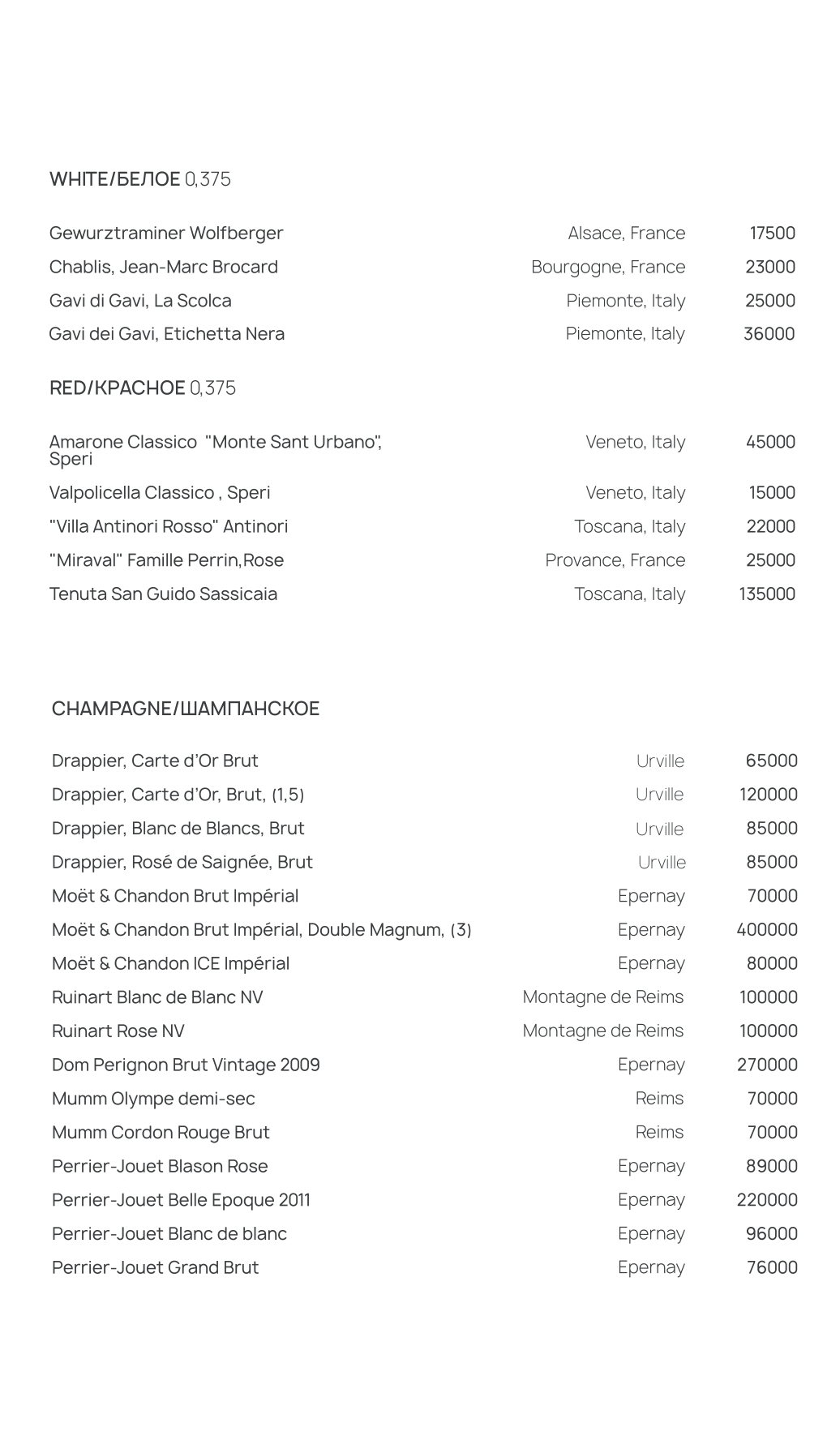
Task: Select Tenuta San Guido Sassicaia price 135000
Action: click(x=767, y=594)
